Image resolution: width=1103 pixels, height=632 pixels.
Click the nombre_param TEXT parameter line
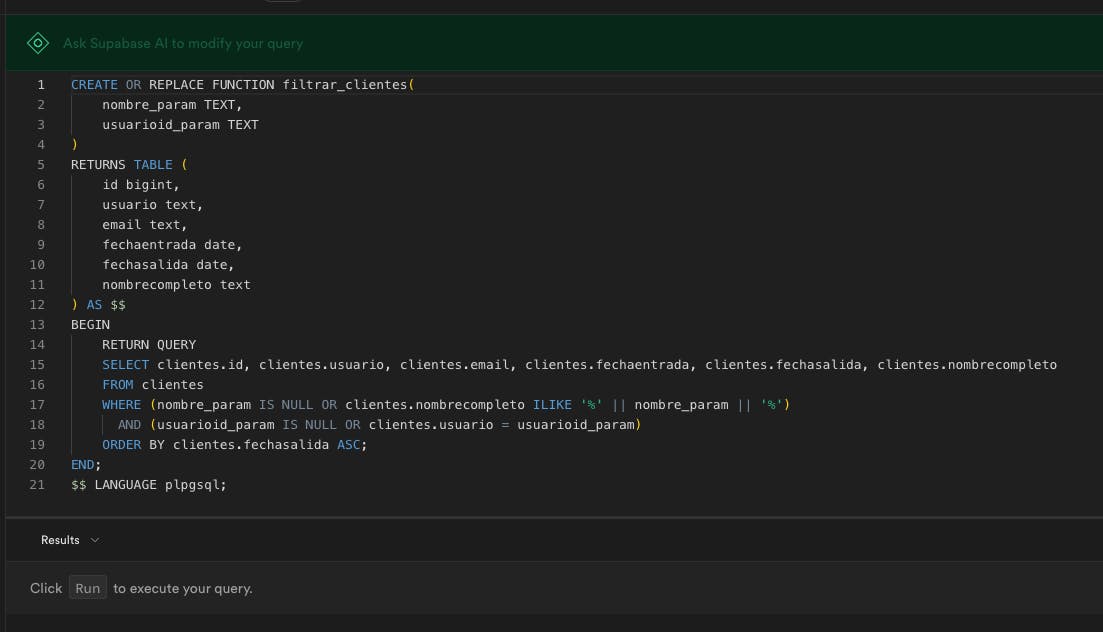171,105
